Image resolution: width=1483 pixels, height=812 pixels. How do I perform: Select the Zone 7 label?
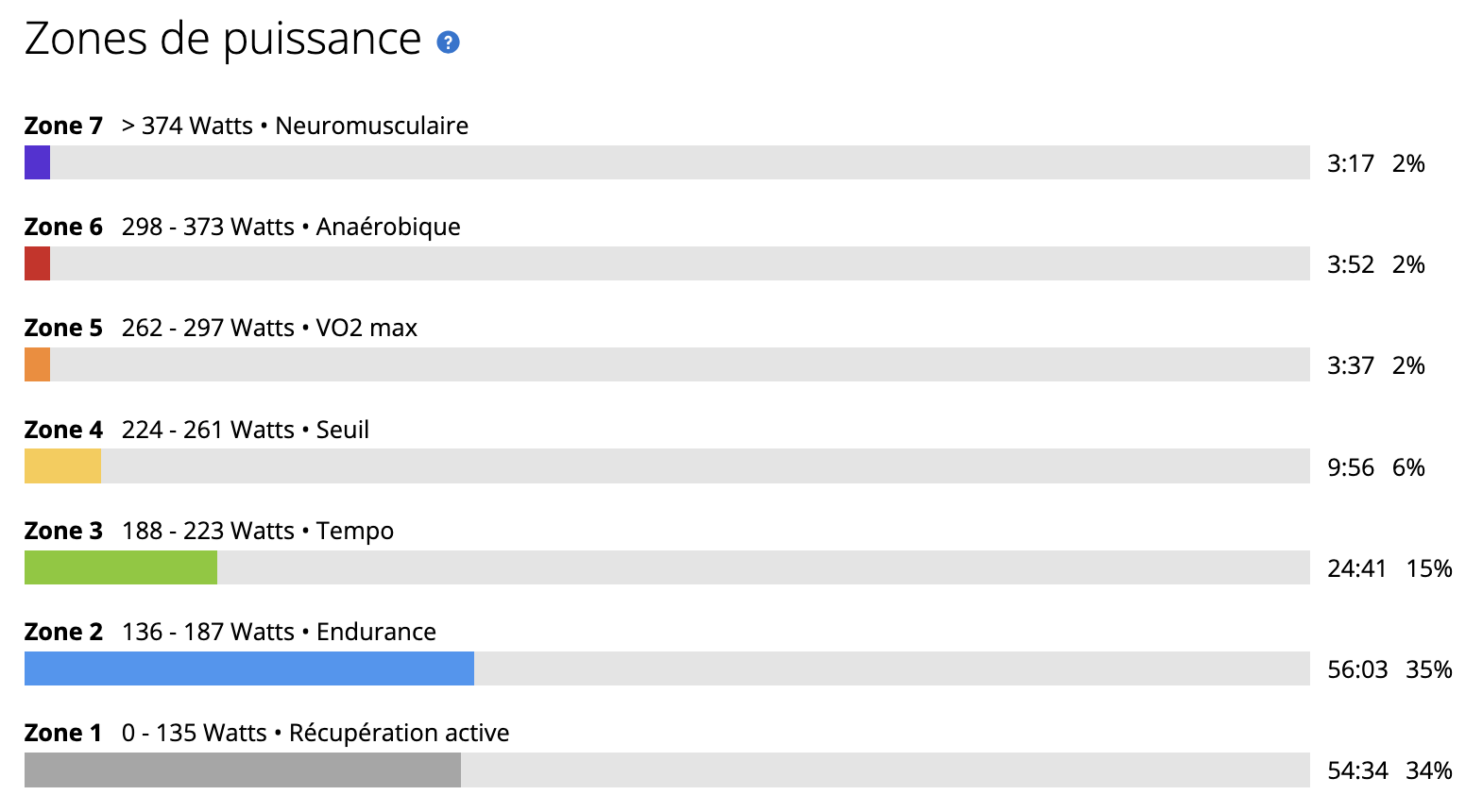[x=63, y=126]
